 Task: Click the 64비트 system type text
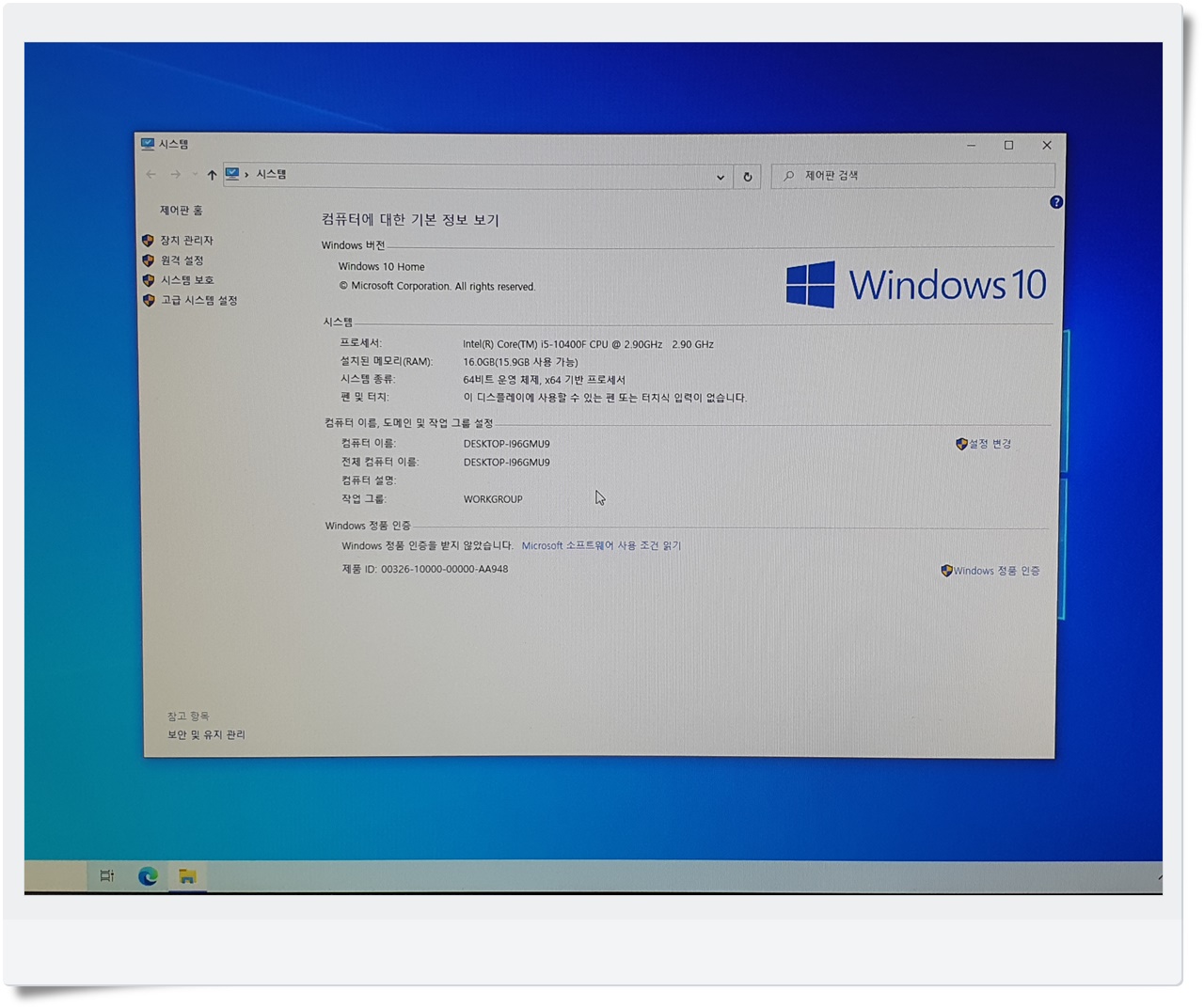pos(544,380)
